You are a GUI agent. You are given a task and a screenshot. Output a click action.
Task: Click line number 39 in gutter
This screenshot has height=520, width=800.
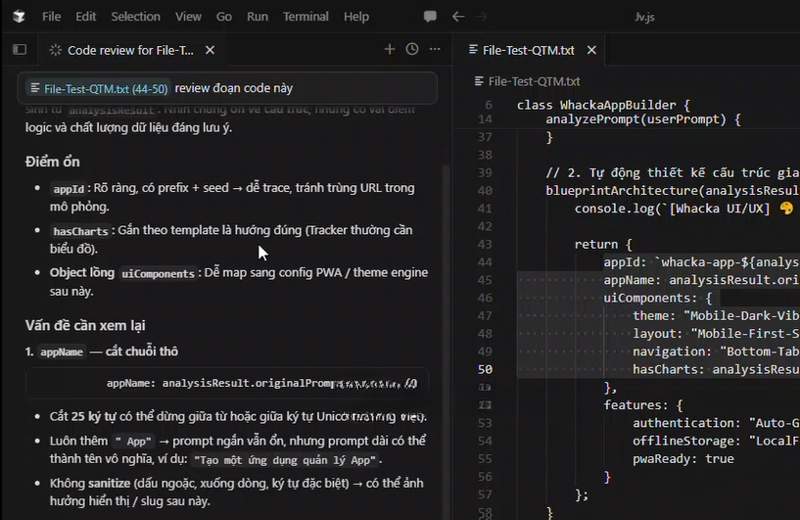click(x=485, y=173)
